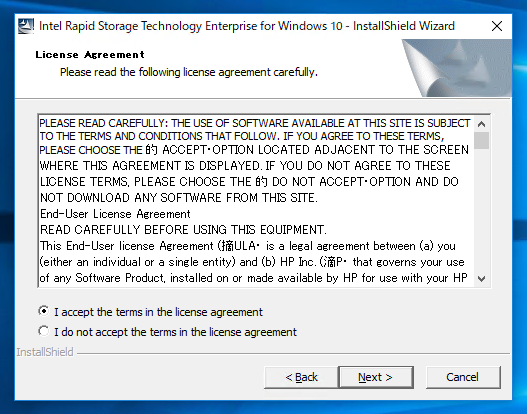Image resolution: width=527 pixels, height=414 pixels.
Task: Click the "I do not accept the terms" label
Action: [x=175, y=332]
